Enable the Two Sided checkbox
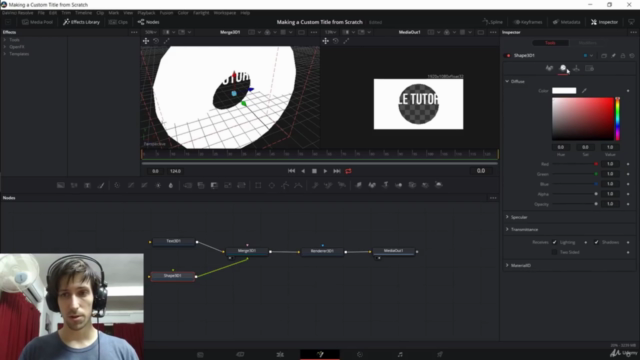640x360 pixels. click(x=554, y=252)
